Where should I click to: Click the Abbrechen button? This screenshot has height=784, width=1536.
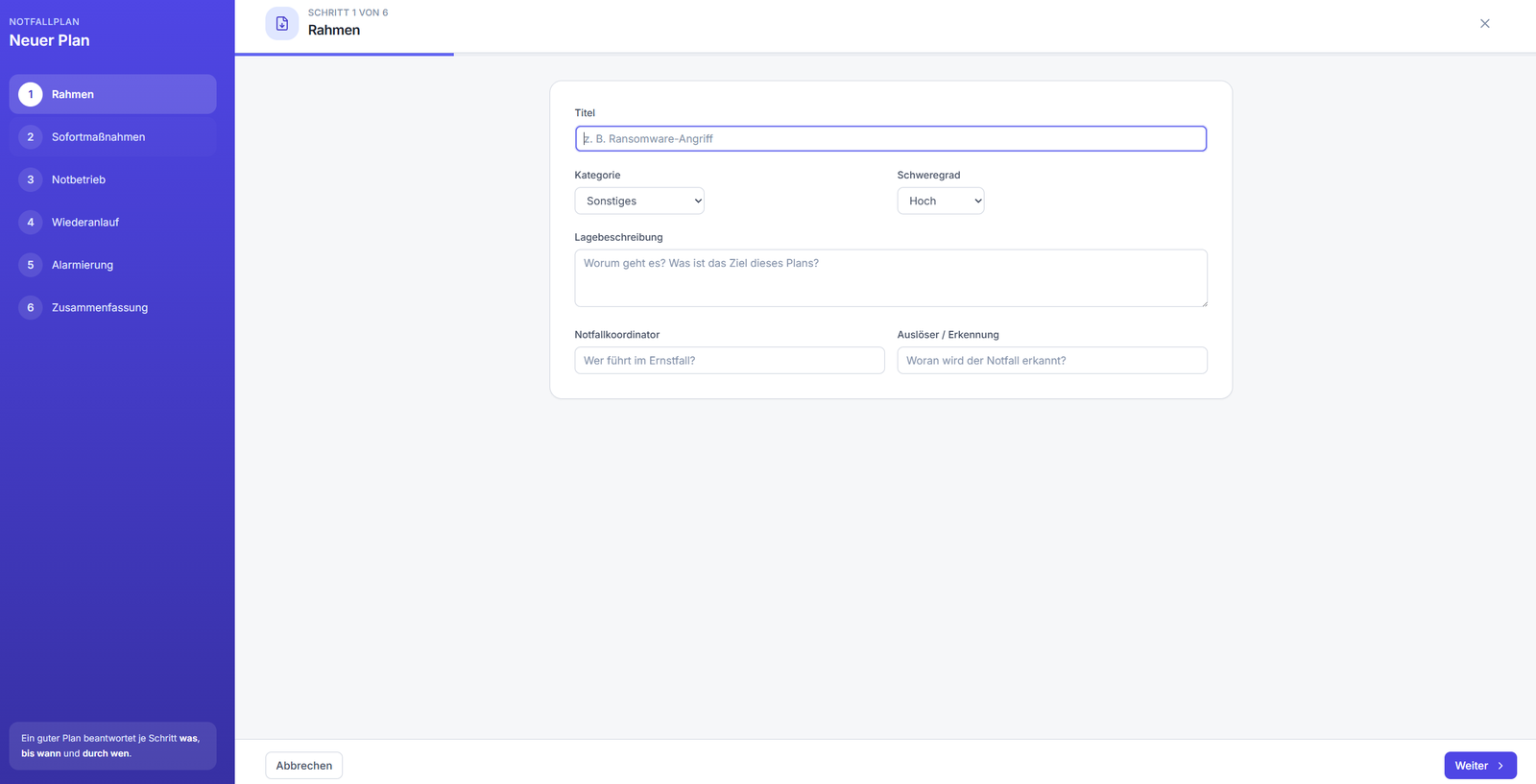click(x=304, y=766)
